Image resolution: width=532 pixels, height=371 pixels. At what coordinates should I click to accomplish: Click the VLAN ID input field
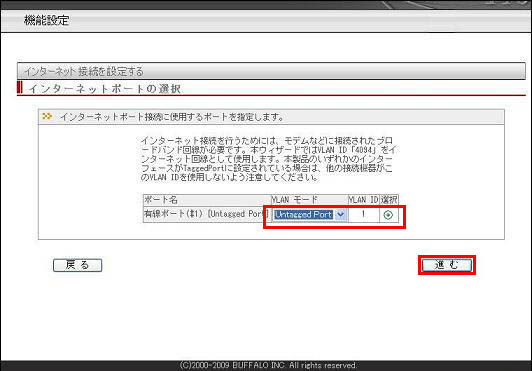click(x=363, y=214)
